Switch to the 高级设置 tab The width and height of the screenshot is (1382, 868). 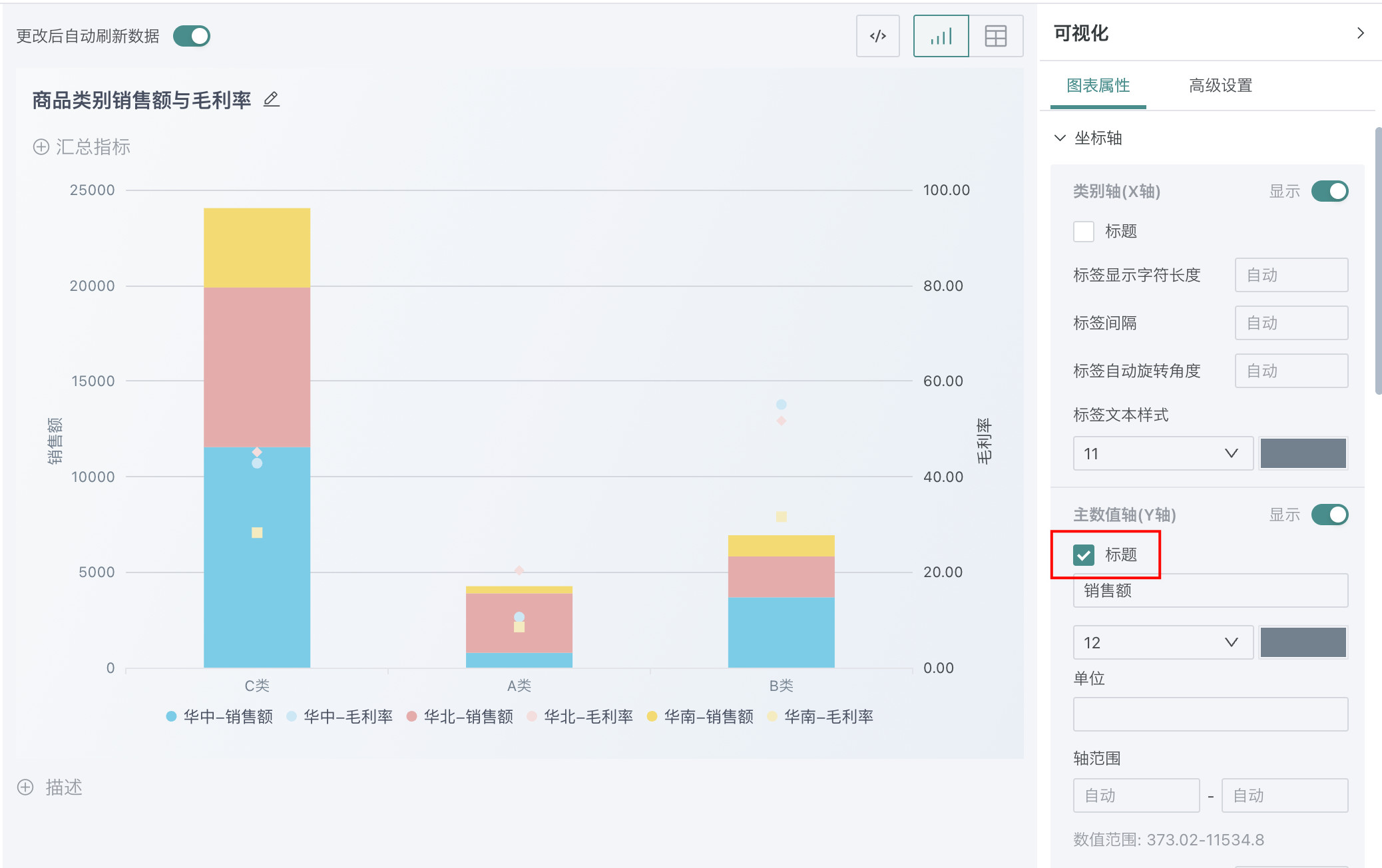point(1220,86)
